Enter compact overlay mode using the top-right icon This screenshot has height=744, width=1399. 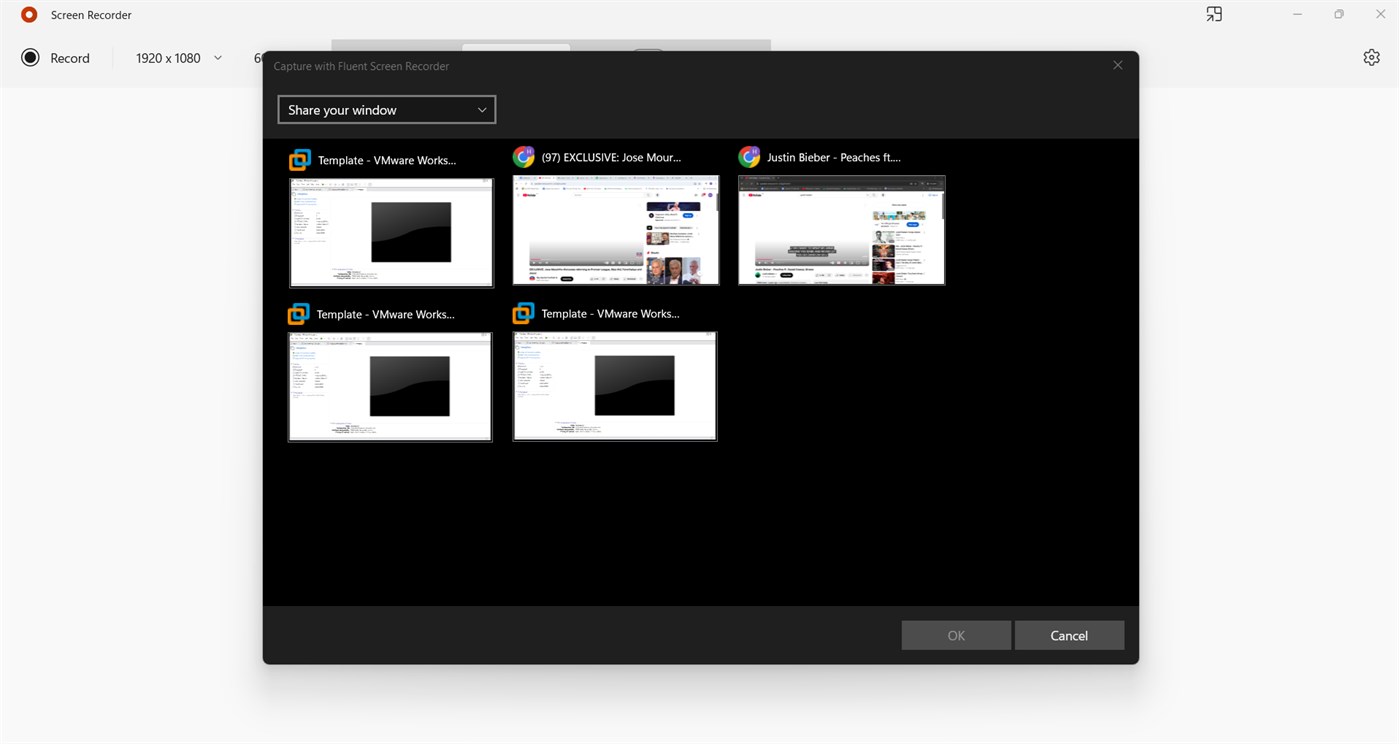click(x=1214, y=14)
